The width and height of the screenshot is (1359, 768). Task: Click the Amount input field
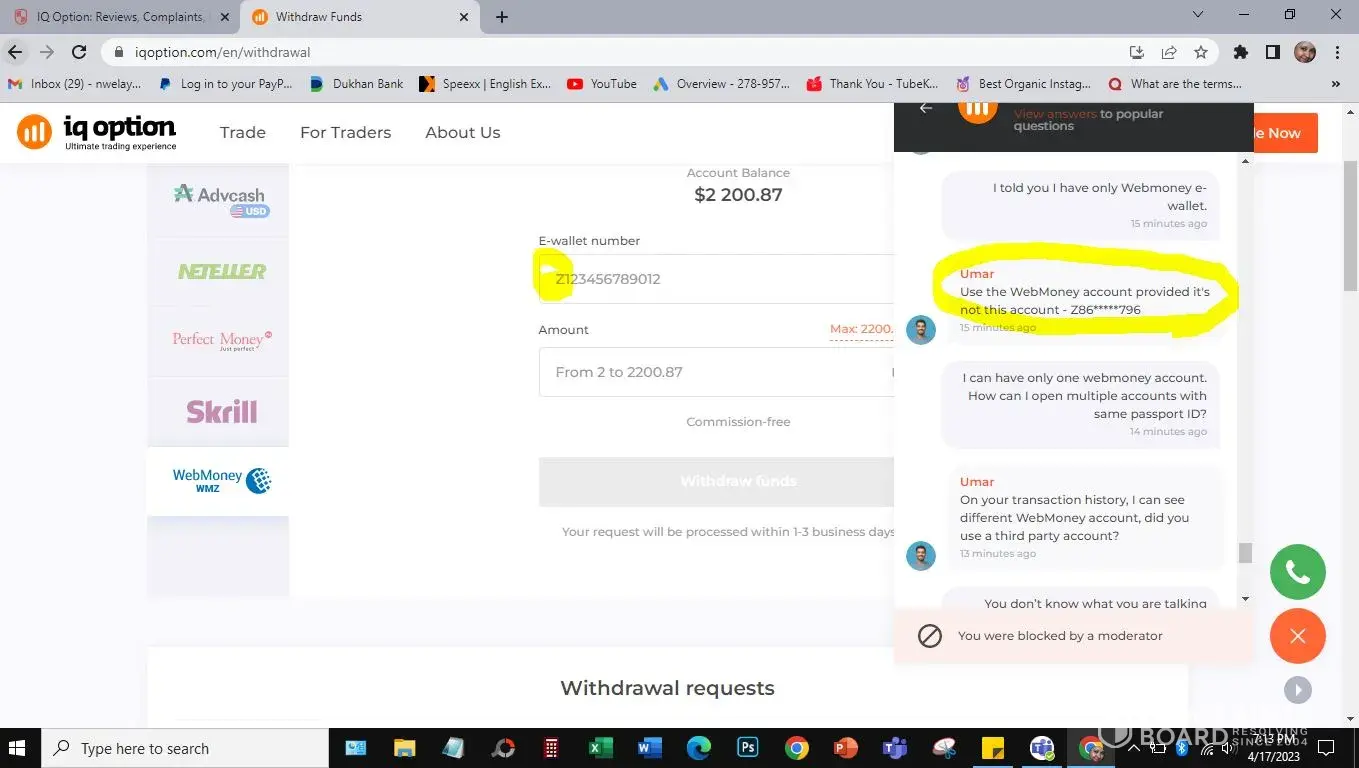(716, 372)
